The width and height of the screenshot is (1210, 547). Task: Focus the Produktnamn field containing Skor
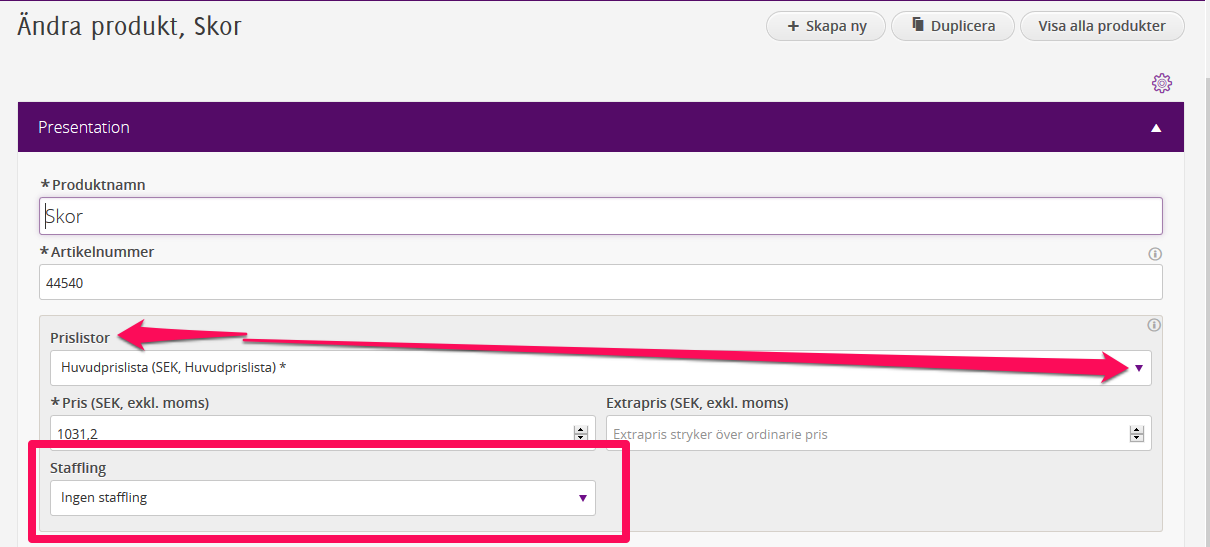pos(600,216)
